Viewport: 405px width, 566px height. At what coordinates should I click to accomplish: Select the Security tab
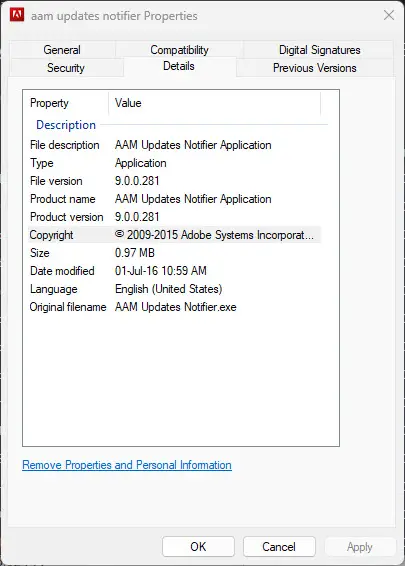click(x=66, y=68)
